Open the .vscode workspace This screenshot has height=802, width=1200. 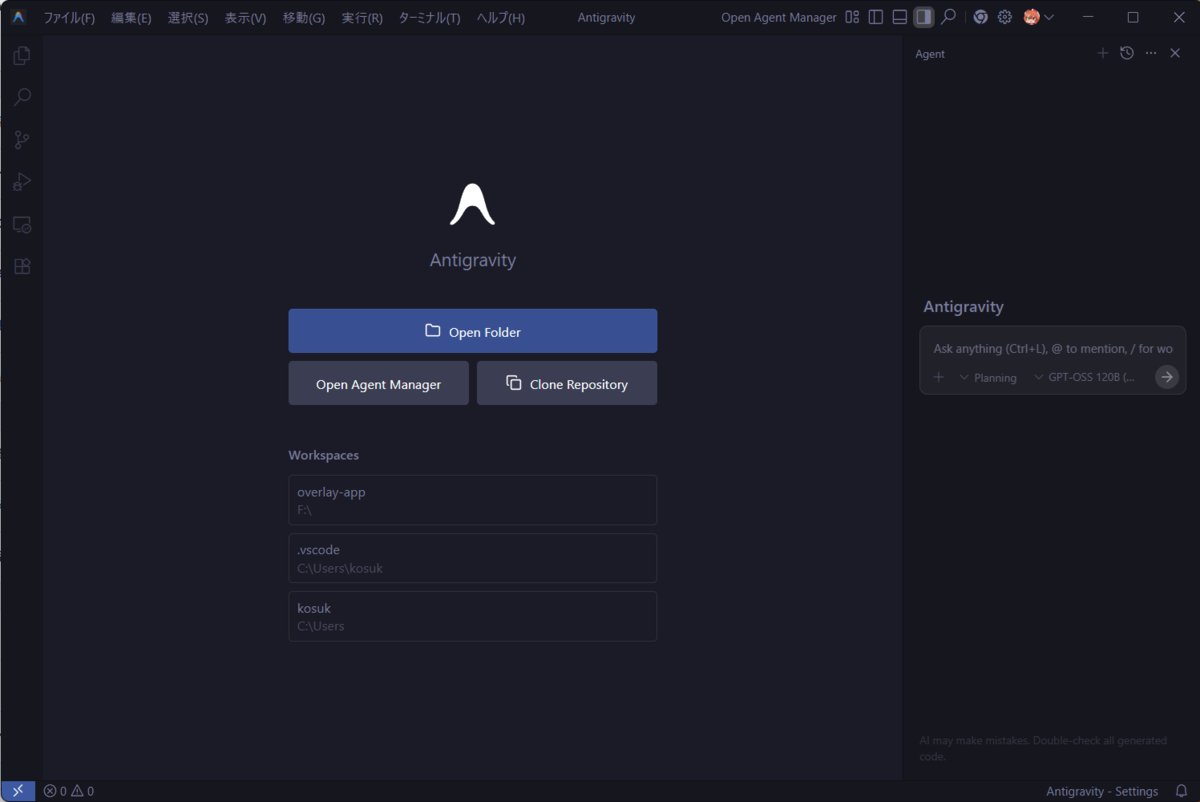[473, 558]
